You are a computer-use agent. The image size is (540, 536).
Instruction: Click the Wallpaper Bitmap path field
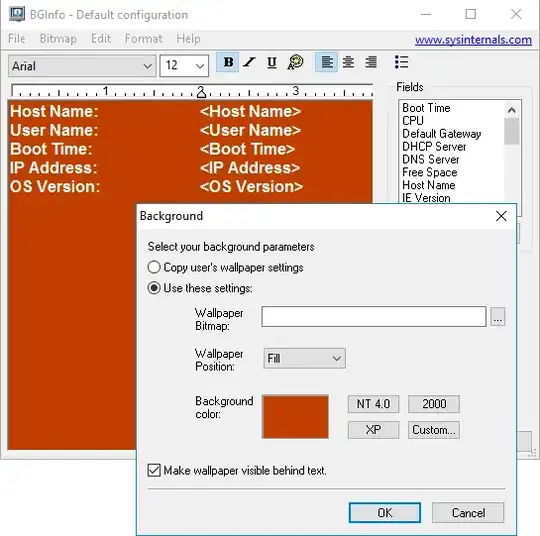374,316
